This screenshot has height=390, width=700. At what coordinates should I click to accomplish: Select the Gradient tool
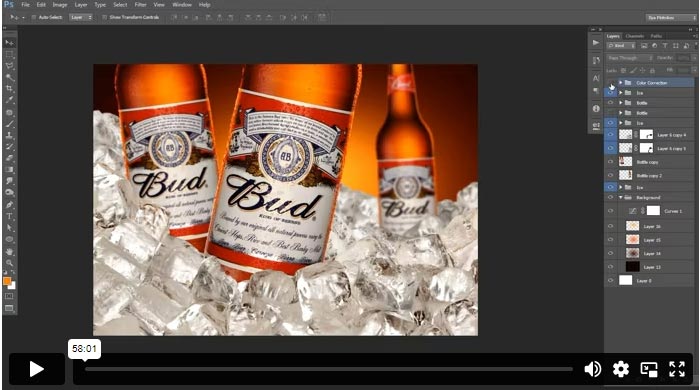click(9, 170)
